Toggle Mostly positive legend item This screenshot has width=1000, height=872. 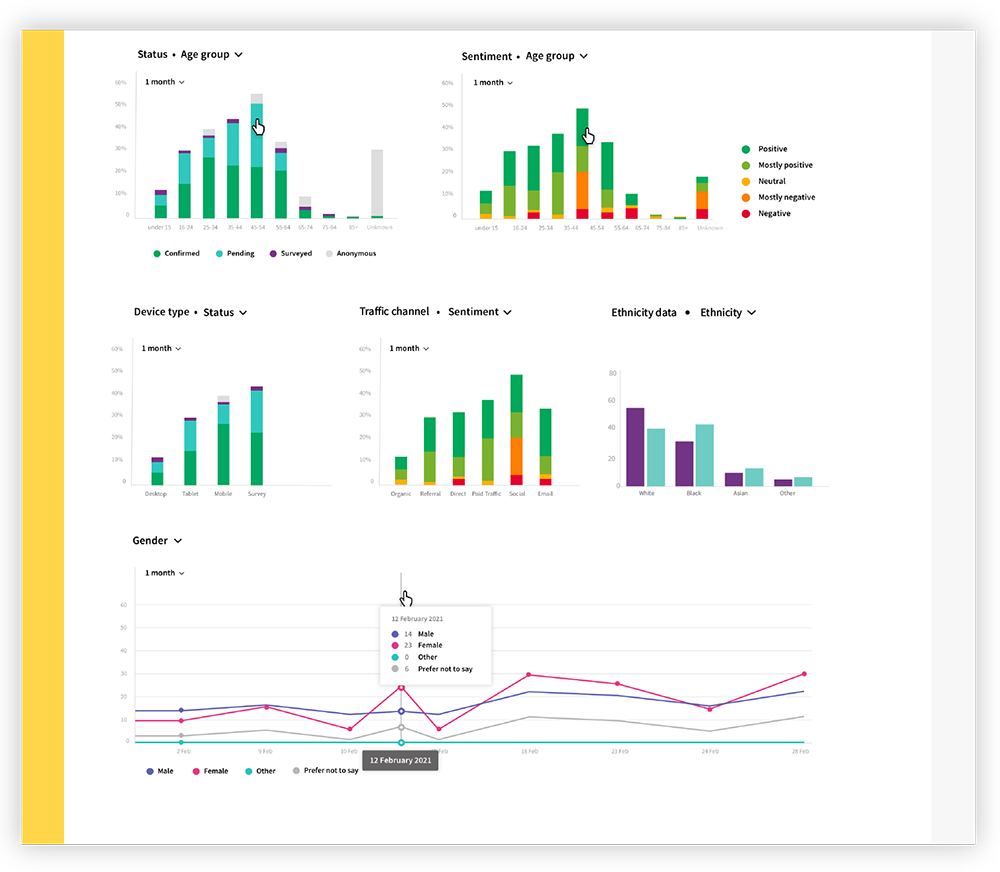pos(777,165)
